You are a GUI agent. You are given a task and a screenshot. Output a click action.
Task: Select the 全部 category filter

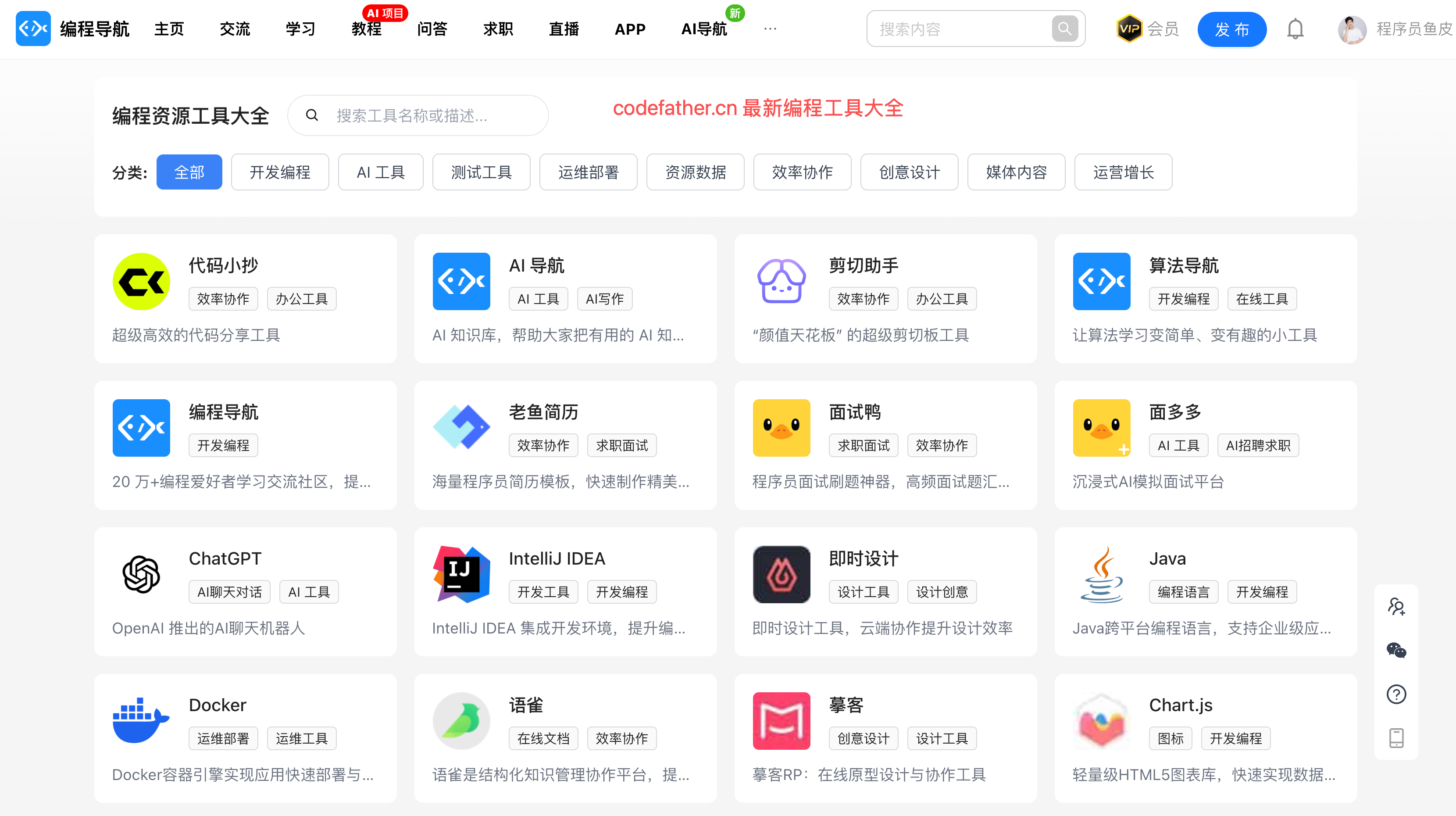click(189, 172)
